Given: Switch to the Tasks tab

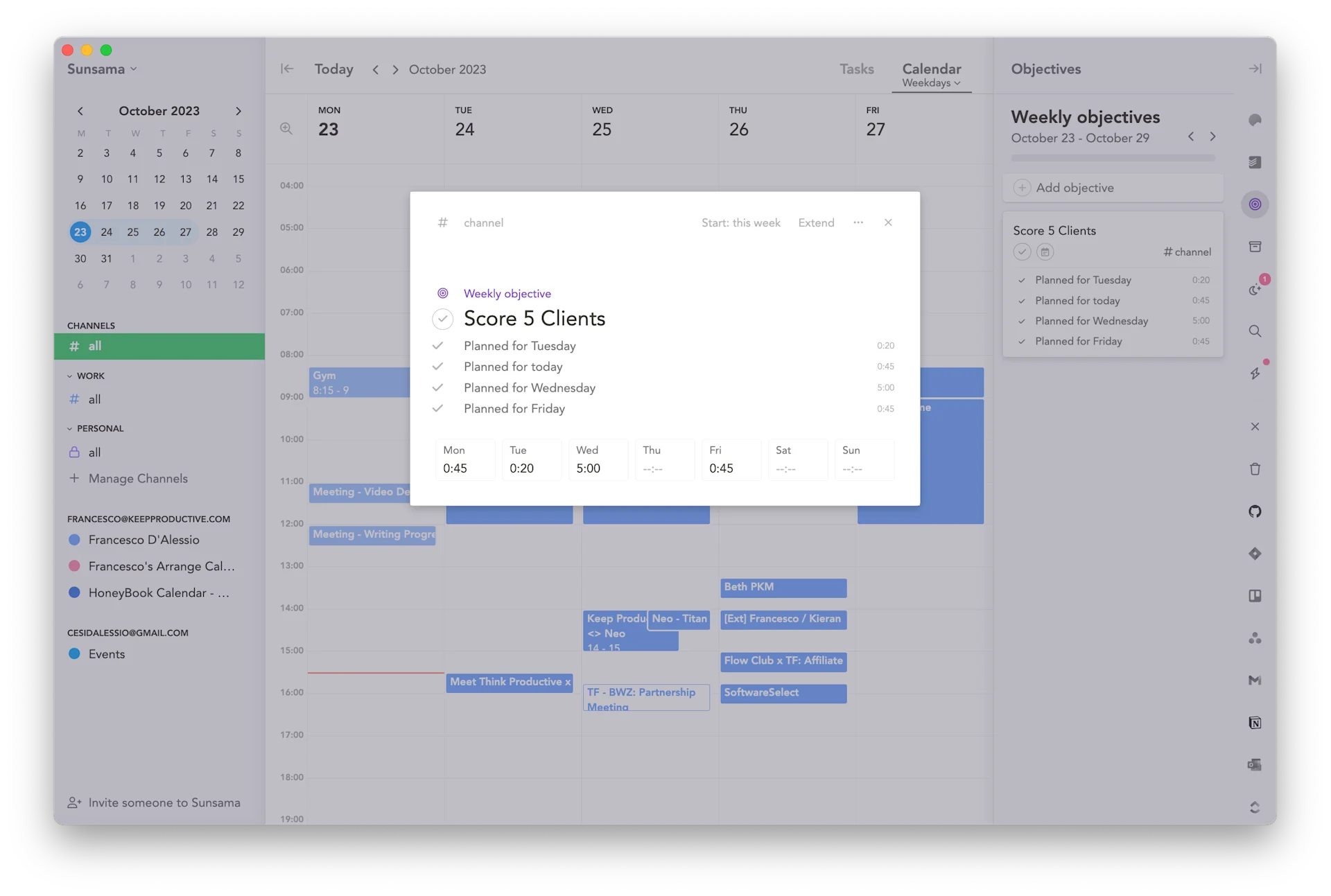Looking at the screenshot, I should click(856, 69).
